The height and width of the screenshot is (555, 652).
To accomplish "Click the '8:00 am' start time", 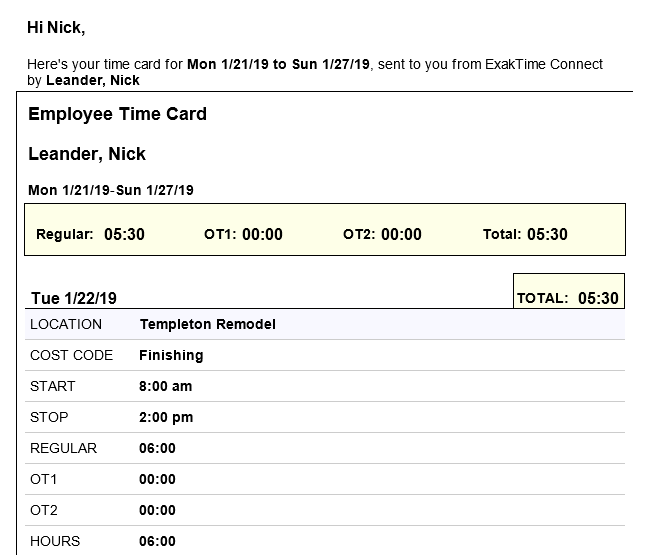I will (x=165, y=386).
